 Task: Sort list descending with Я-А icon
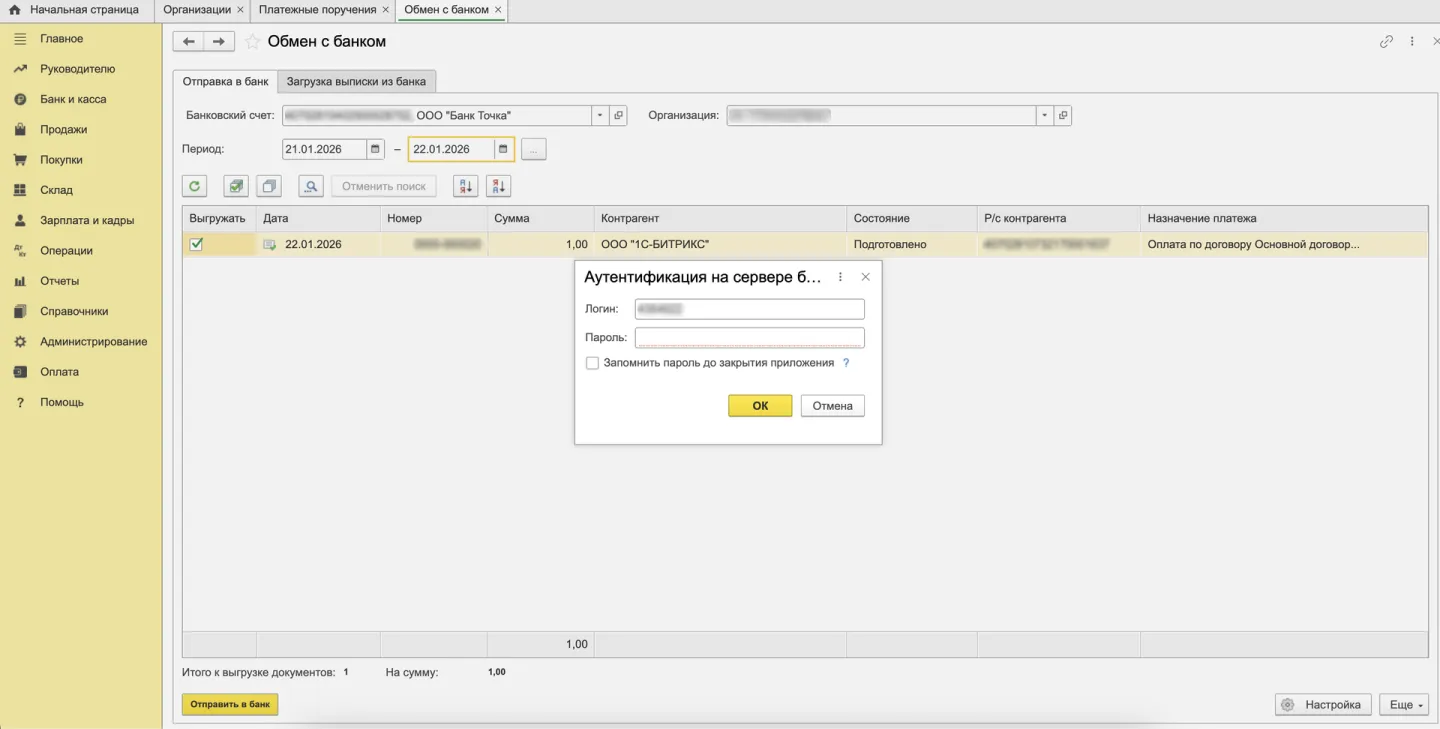(498, 186)
